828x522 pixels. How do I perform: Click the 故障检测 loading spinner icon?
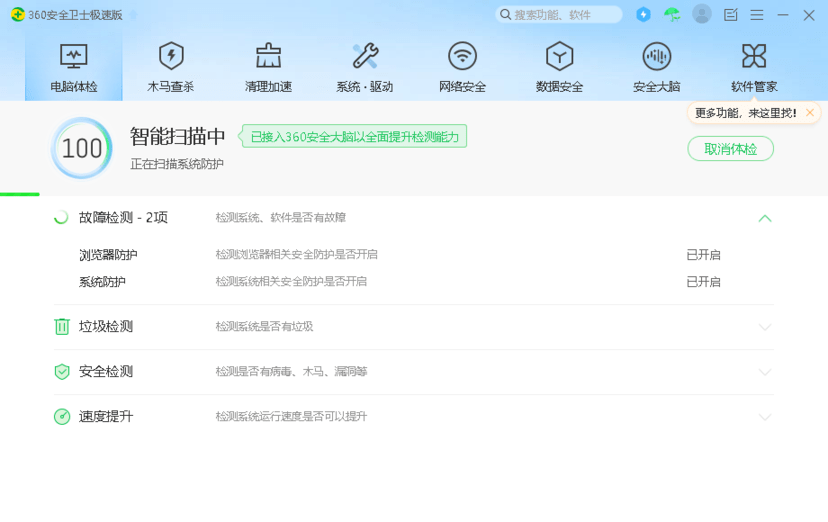point(61,217)
